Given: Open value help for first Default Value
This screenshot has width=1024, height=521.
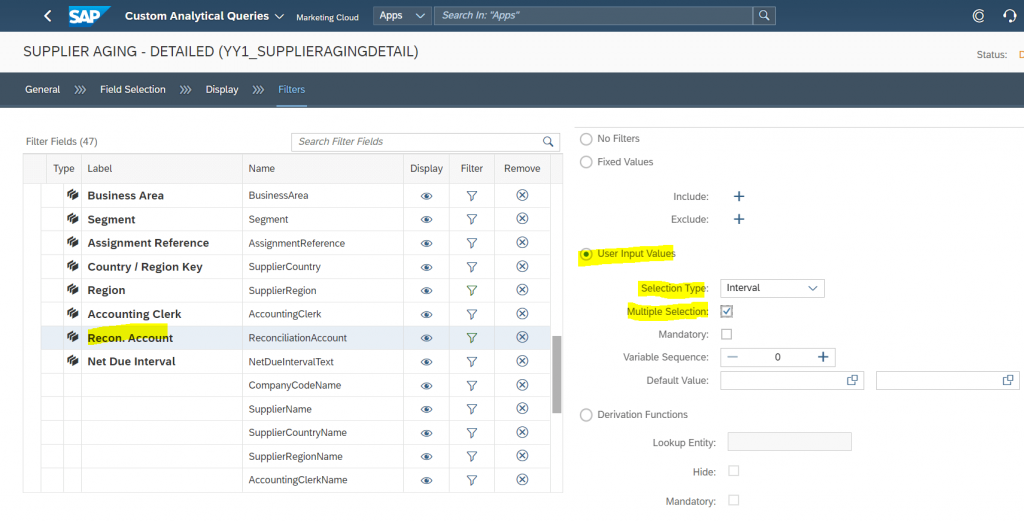Looking at the screenshot, I should [852, 380].
